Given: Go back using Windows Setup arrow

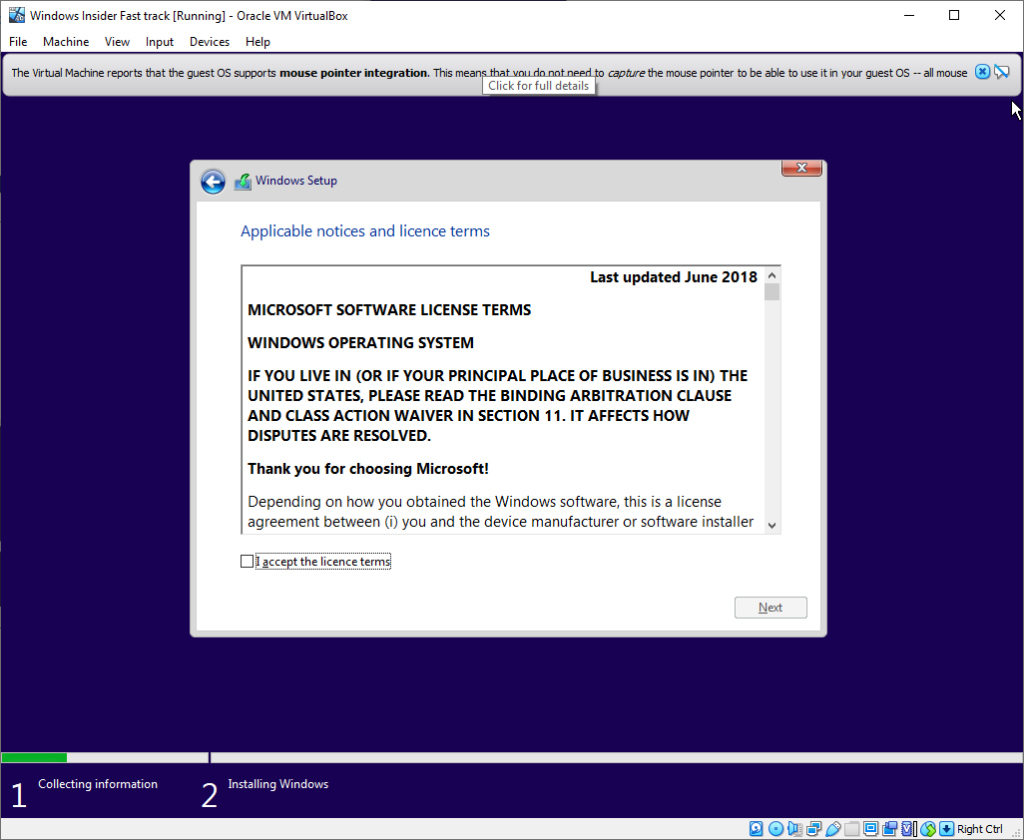Looking at the screenshot, I should (213, 182).
